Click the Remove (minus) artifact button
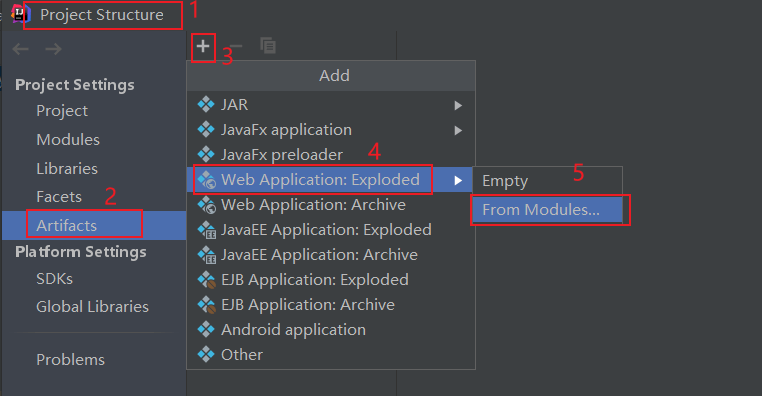Image resolution: width=762 pixels, height=396 pixels. tap(236, 47)
